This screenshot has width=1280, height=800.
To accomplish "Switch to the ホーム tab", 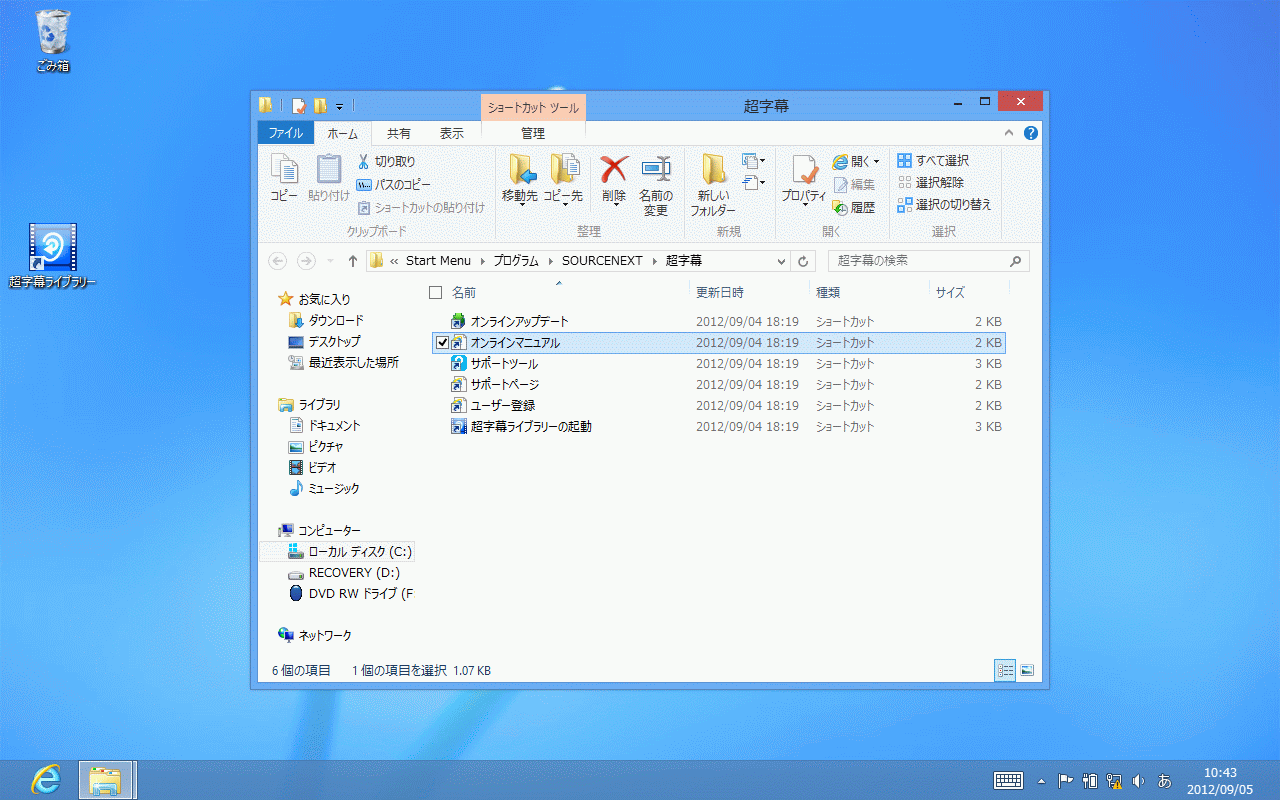I will click(342, 133).
